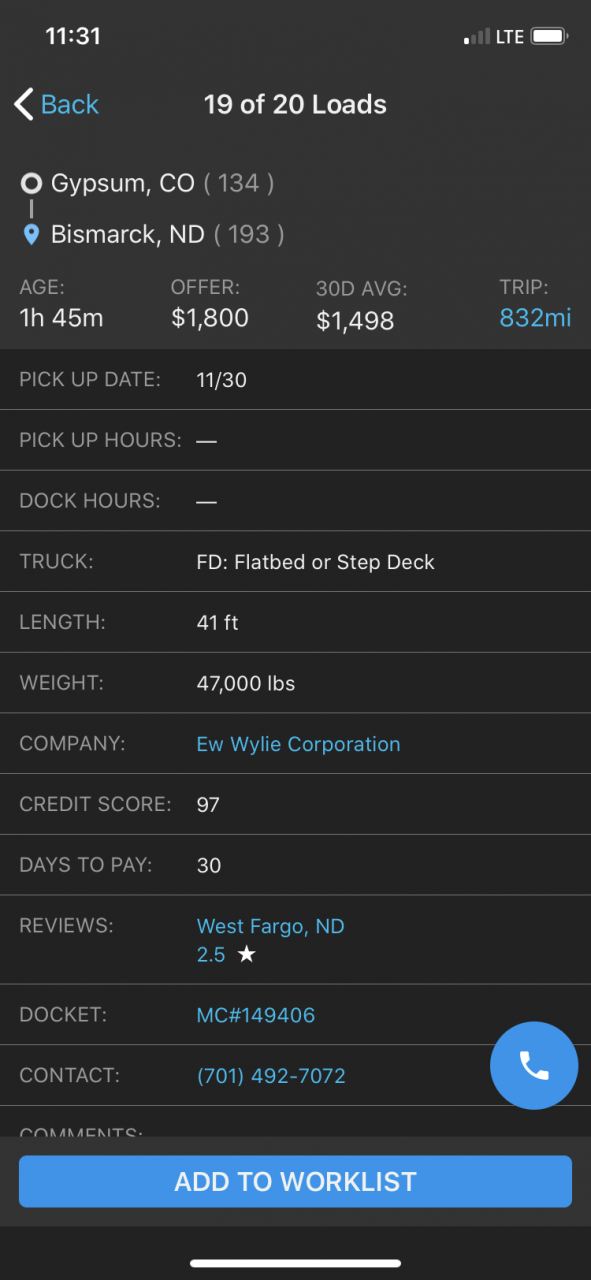591x1280 pixels.
Task: Open docket MC#149406 link
Action: click(256, 1015)
